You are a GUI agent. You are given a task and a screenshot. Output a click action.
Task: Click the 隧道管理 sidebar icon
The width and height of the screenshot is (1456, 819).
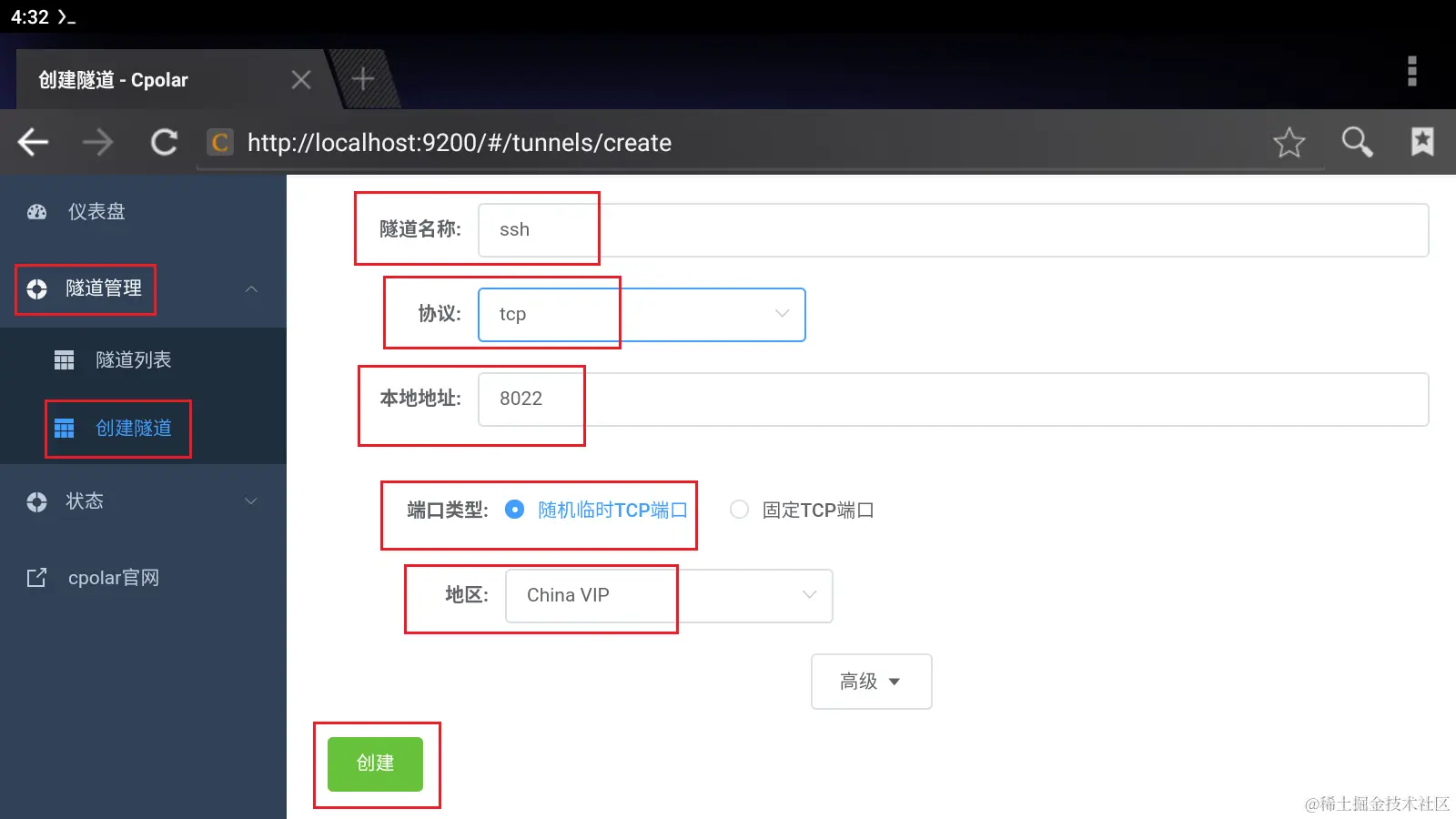tap(36, 289)
